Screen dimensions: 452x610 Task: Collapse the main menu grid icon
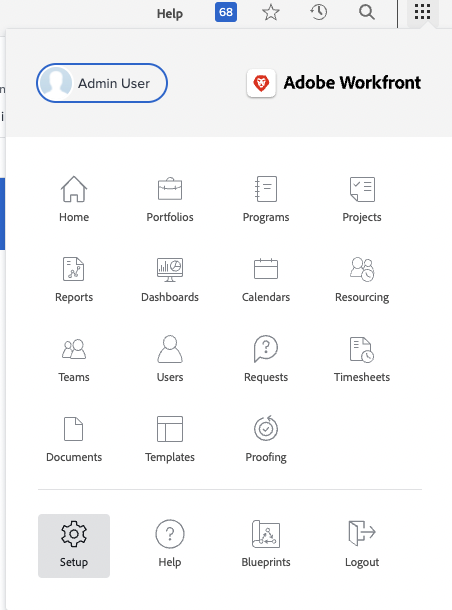(x=422, y=12)
